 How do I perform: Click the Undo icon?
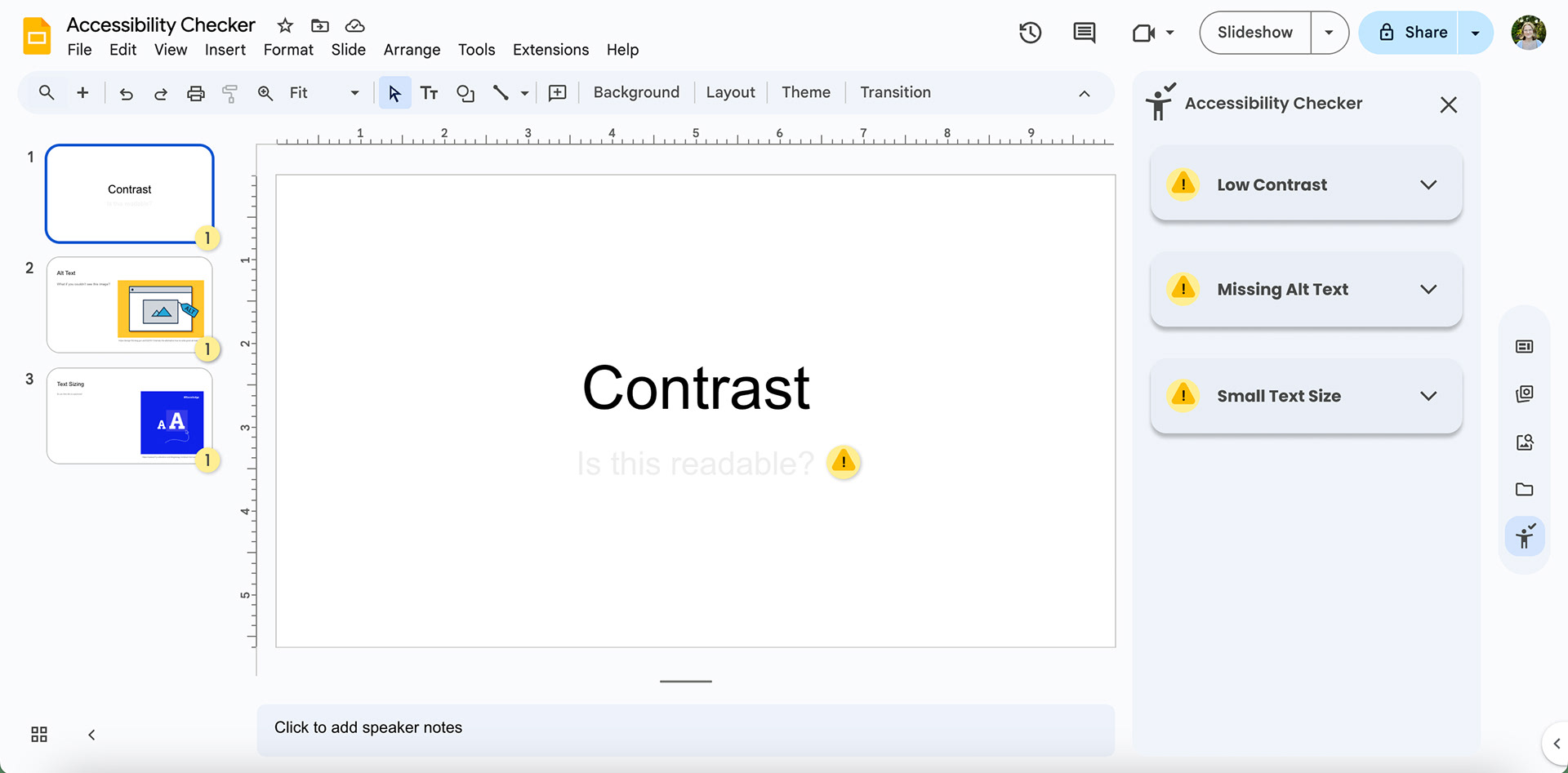pyautogui.click(x=126, y=92)
